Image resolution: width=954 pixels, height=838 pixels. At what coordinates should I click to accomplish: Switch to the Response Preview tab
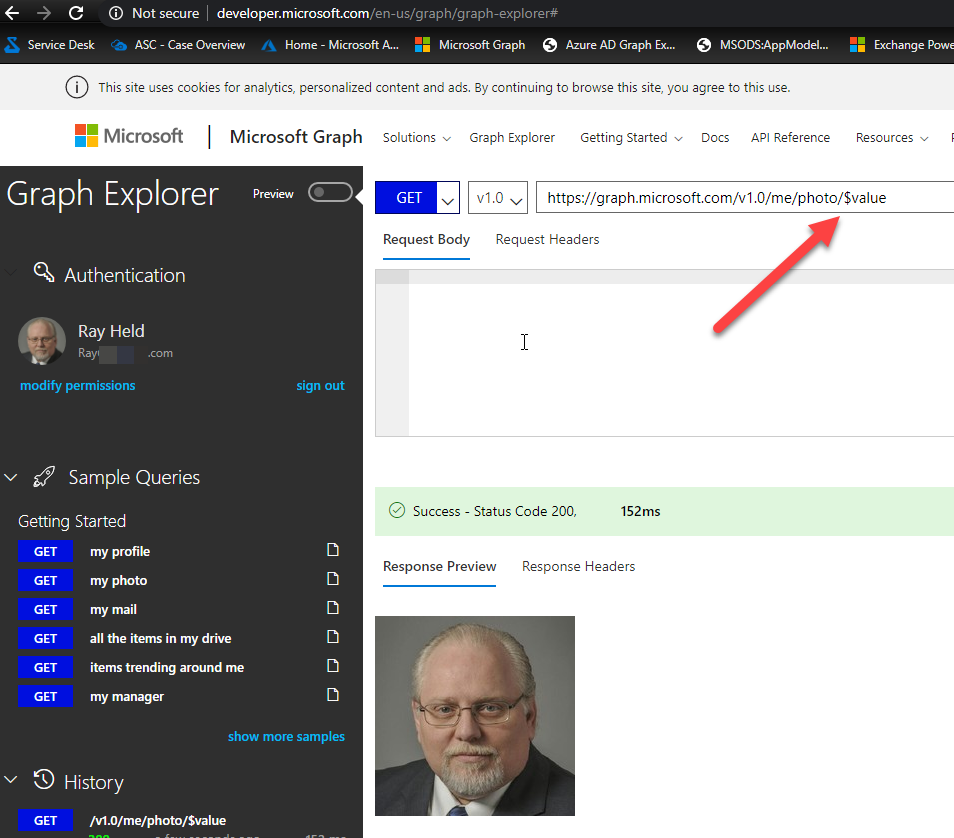439,567
